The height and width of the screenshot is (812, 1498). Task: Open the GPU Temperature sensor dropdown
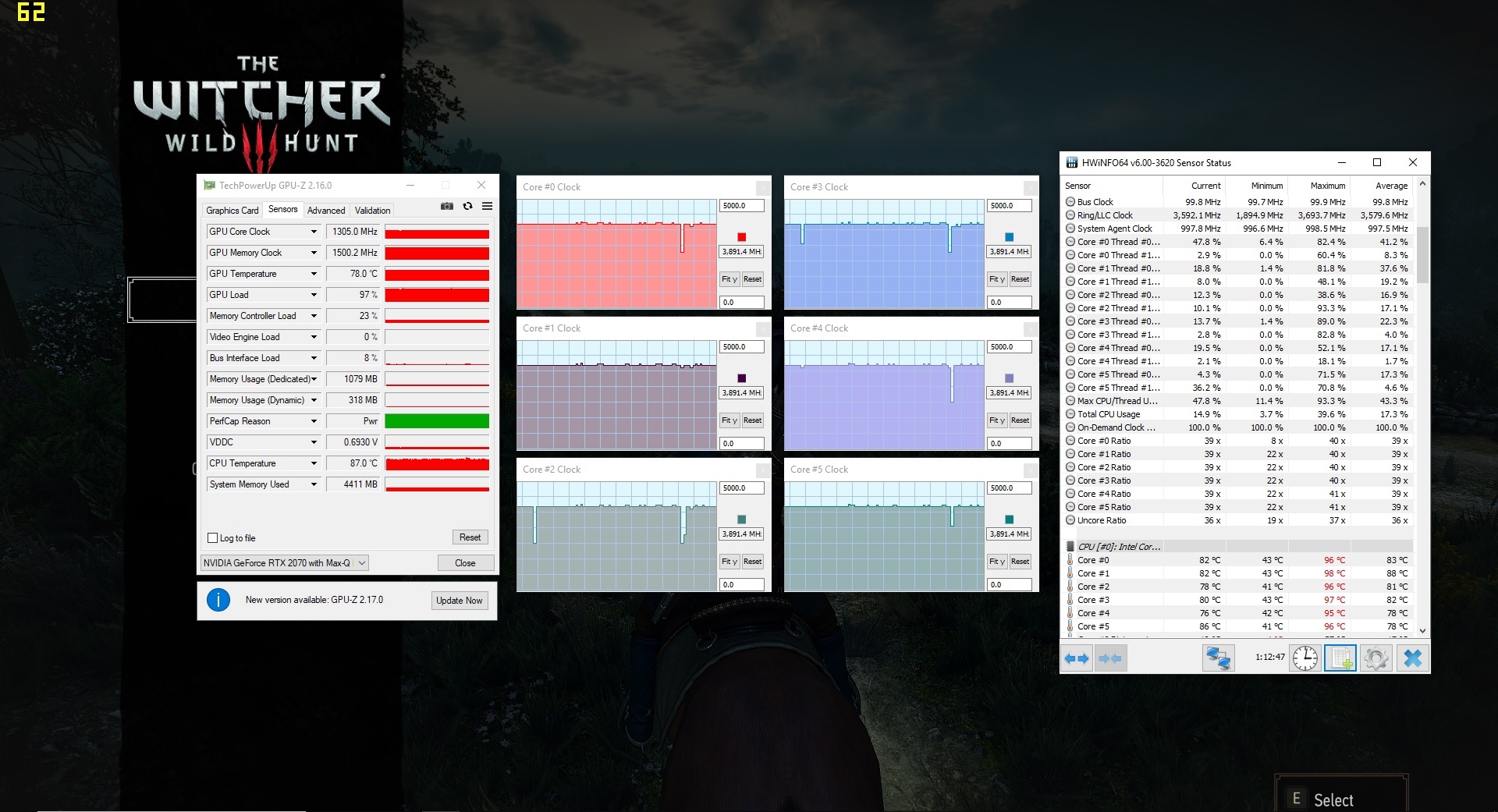pos(314,274)
